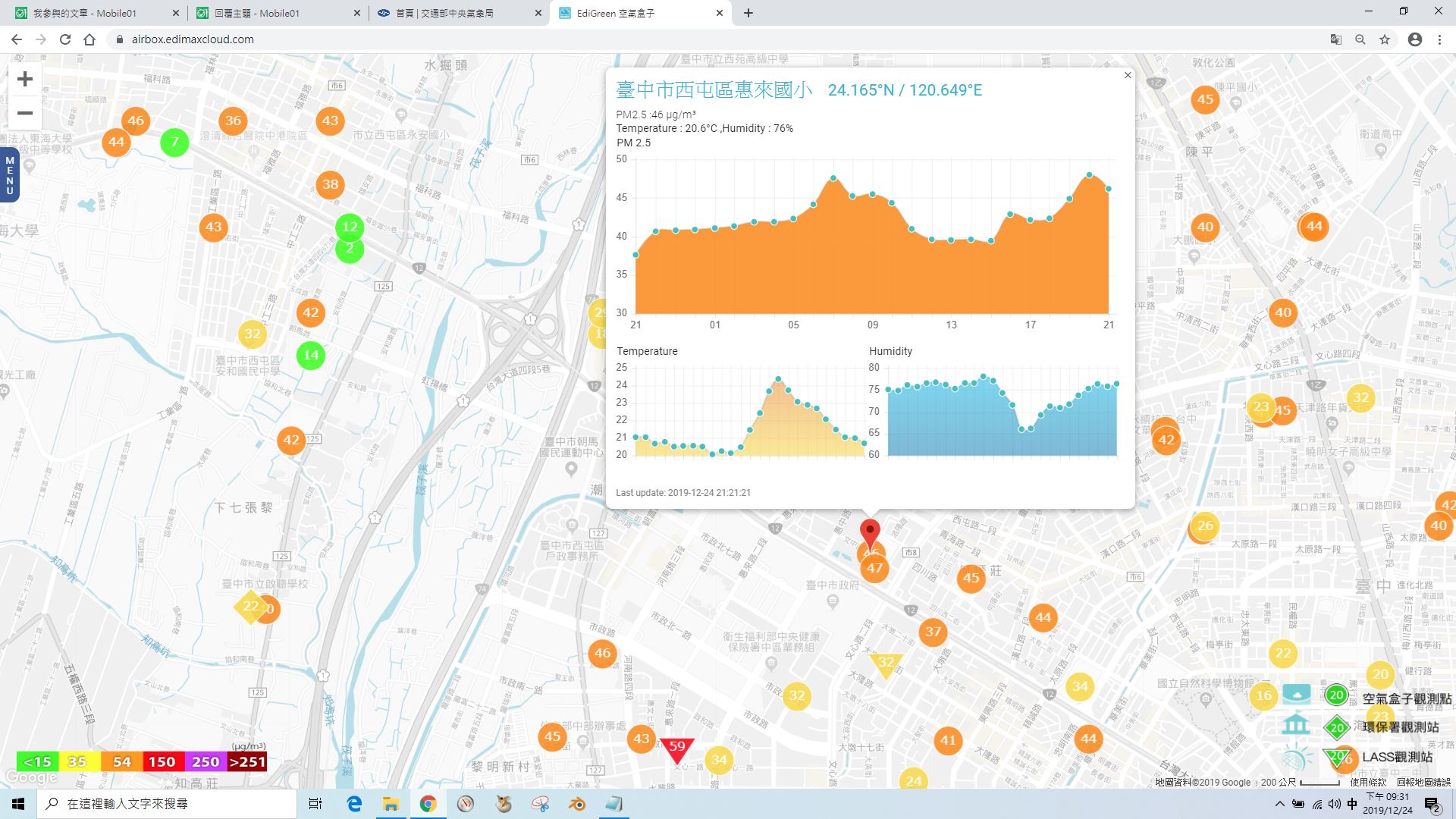Reload the airbox page

click(x=65, y=39)
